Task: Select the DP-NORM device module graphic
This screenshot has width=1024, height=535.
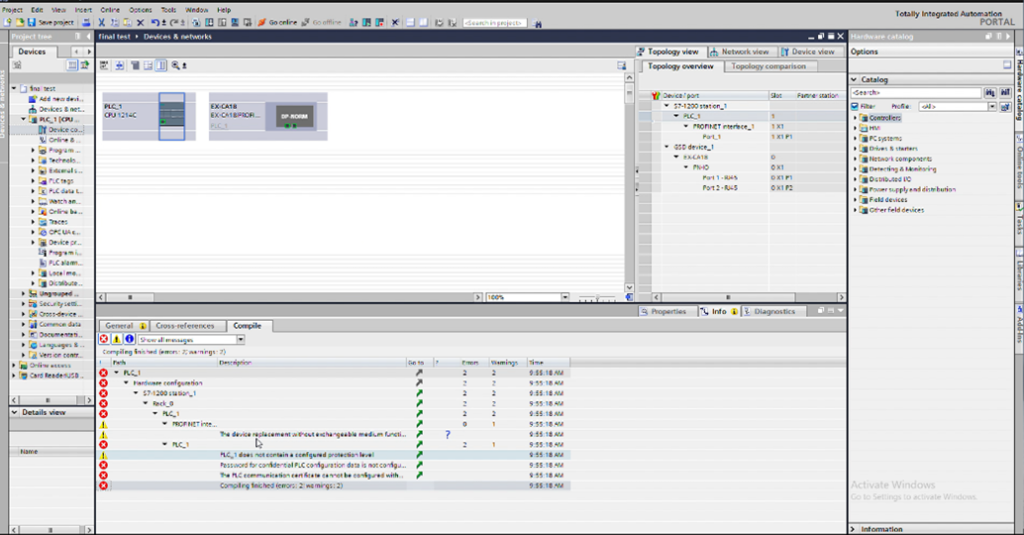Action: pos(294,116)
